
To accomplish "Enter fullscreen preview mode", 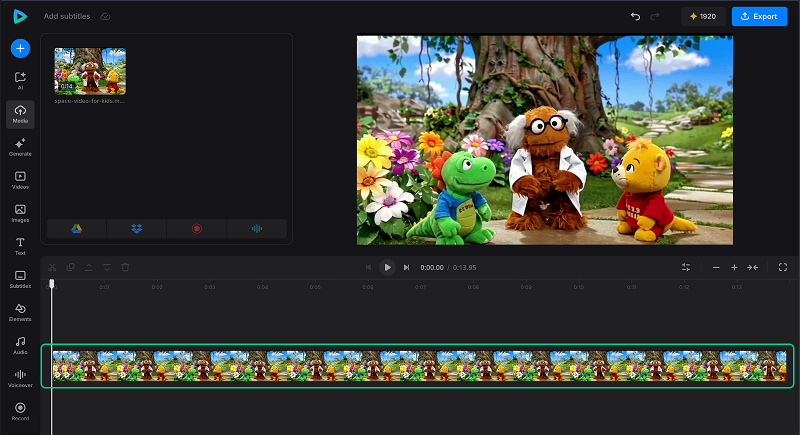I will coord(783,267).
